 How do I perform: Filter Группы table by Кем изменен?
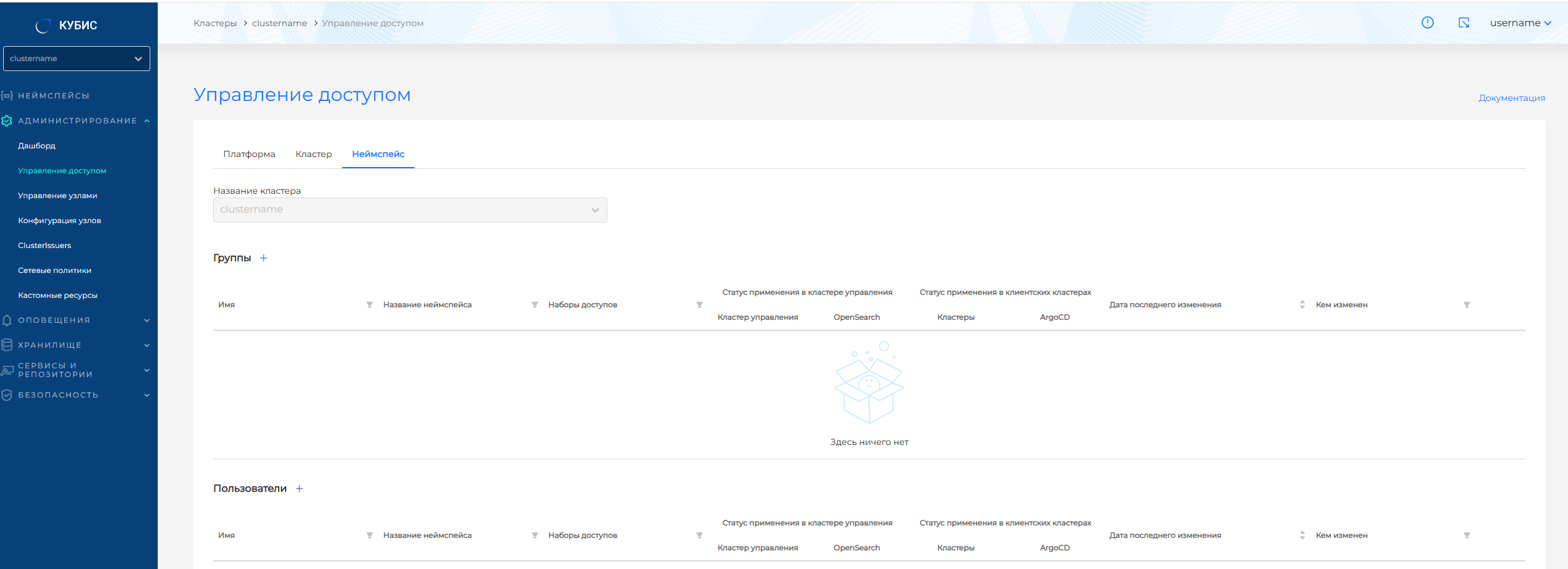coord(1466,305)
